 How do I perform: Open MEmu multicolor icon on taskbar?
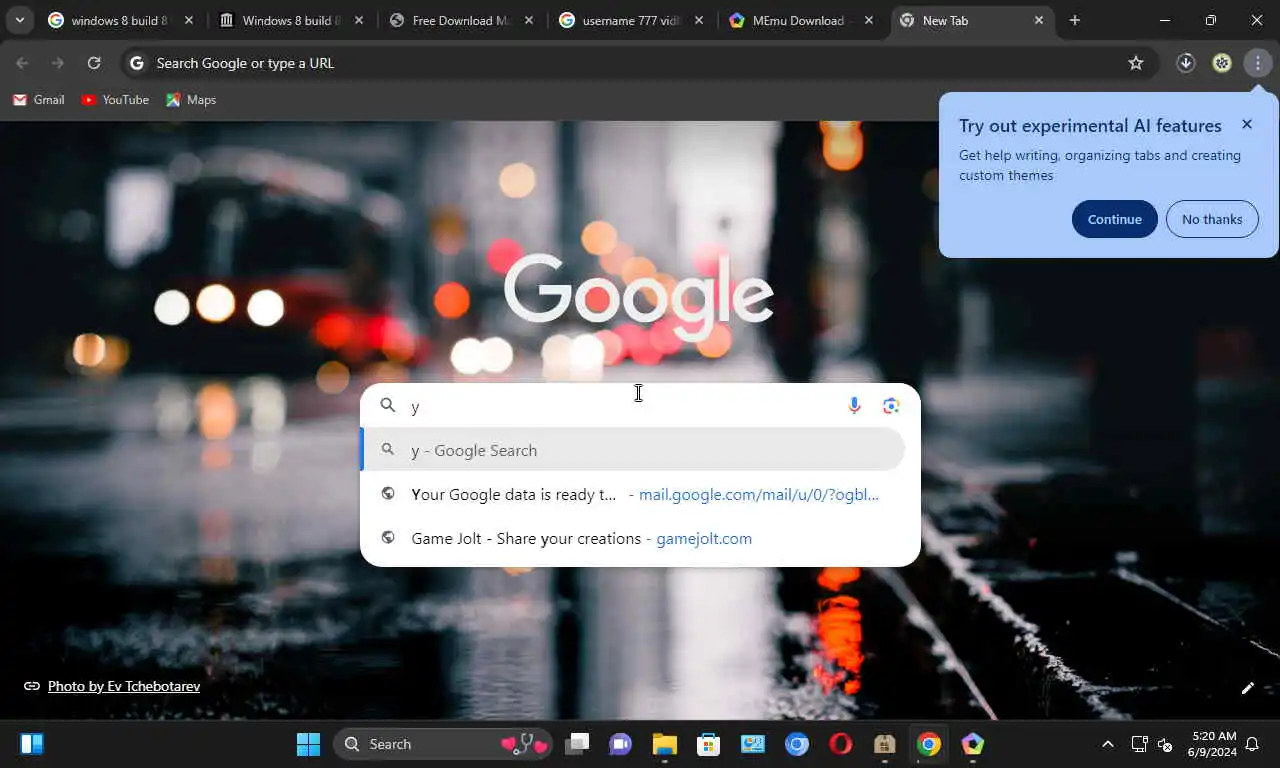tap(973, 744)
